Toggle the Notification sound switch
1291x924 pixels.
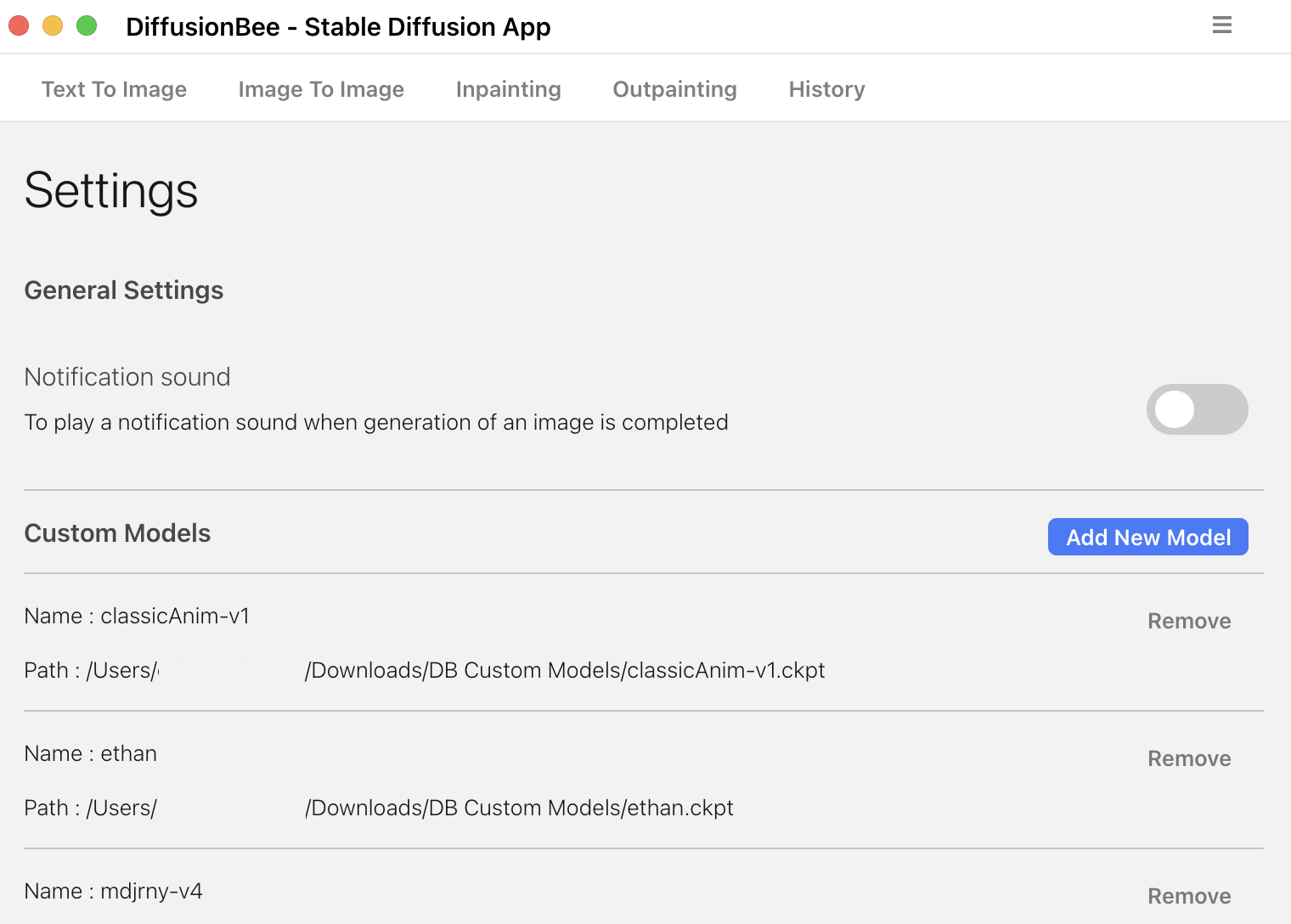[1197, 409]
